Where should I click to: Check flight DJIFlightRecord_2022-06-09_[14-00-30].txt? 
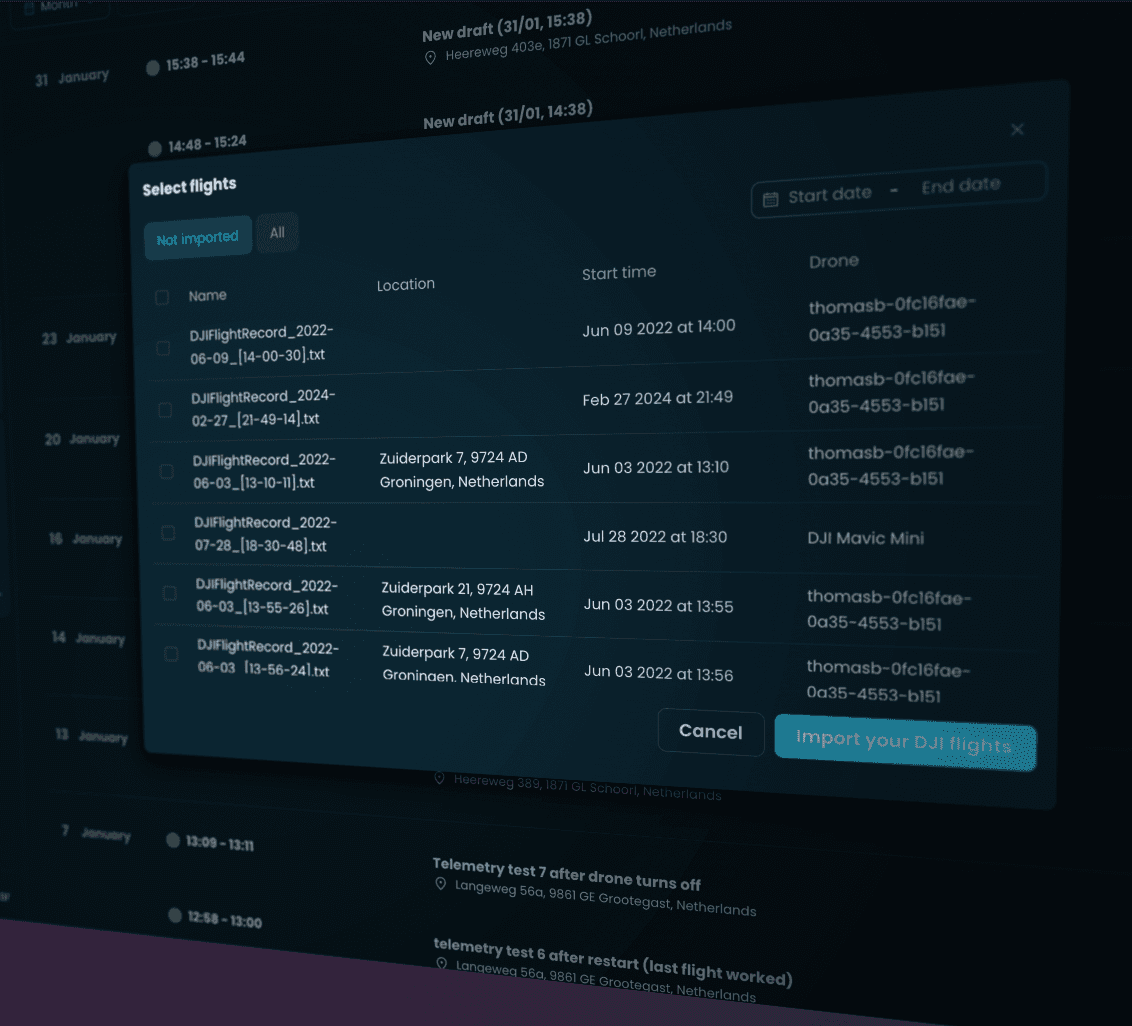pos(163,348)
